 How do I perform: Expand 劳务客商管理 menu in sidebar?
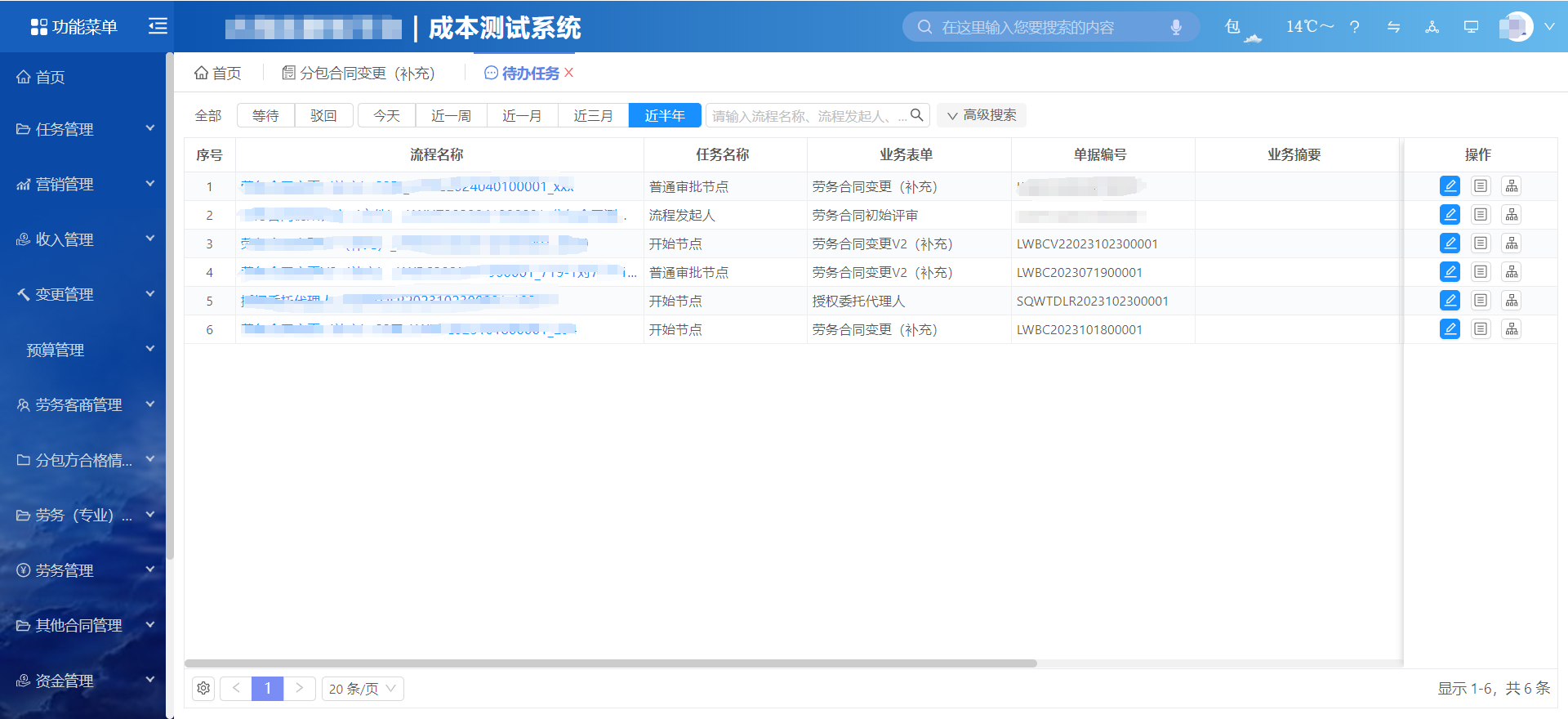84,404
